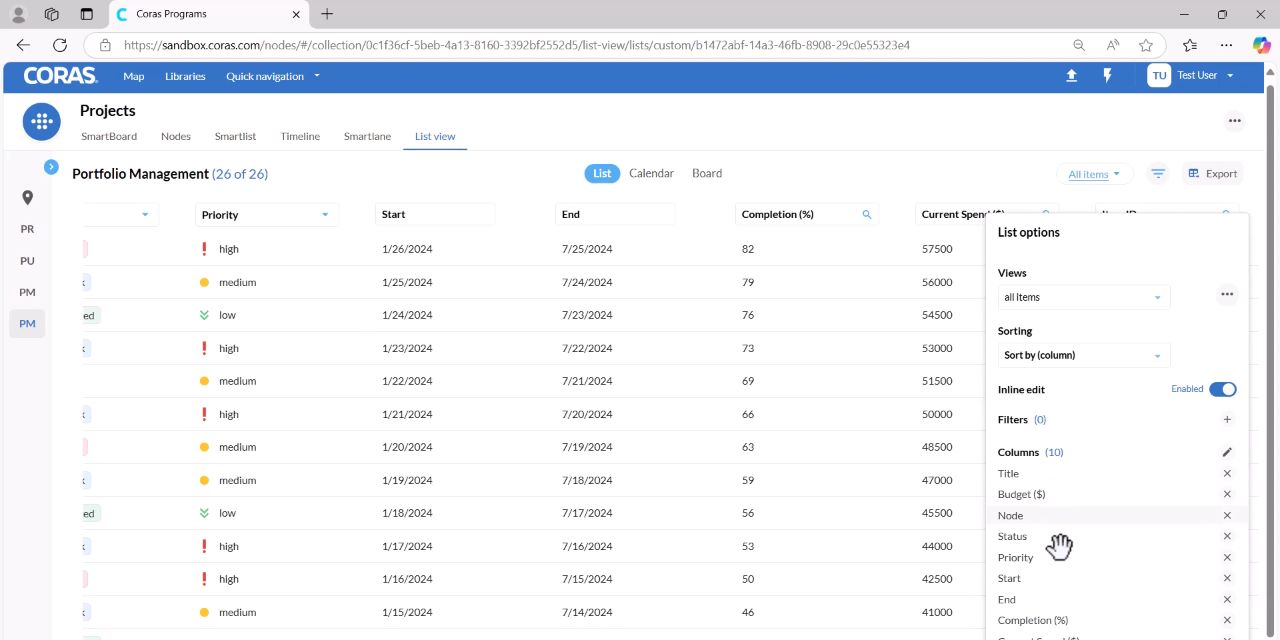
Task: Click the current spent value 53000
Action: click(x=937, y=348)
